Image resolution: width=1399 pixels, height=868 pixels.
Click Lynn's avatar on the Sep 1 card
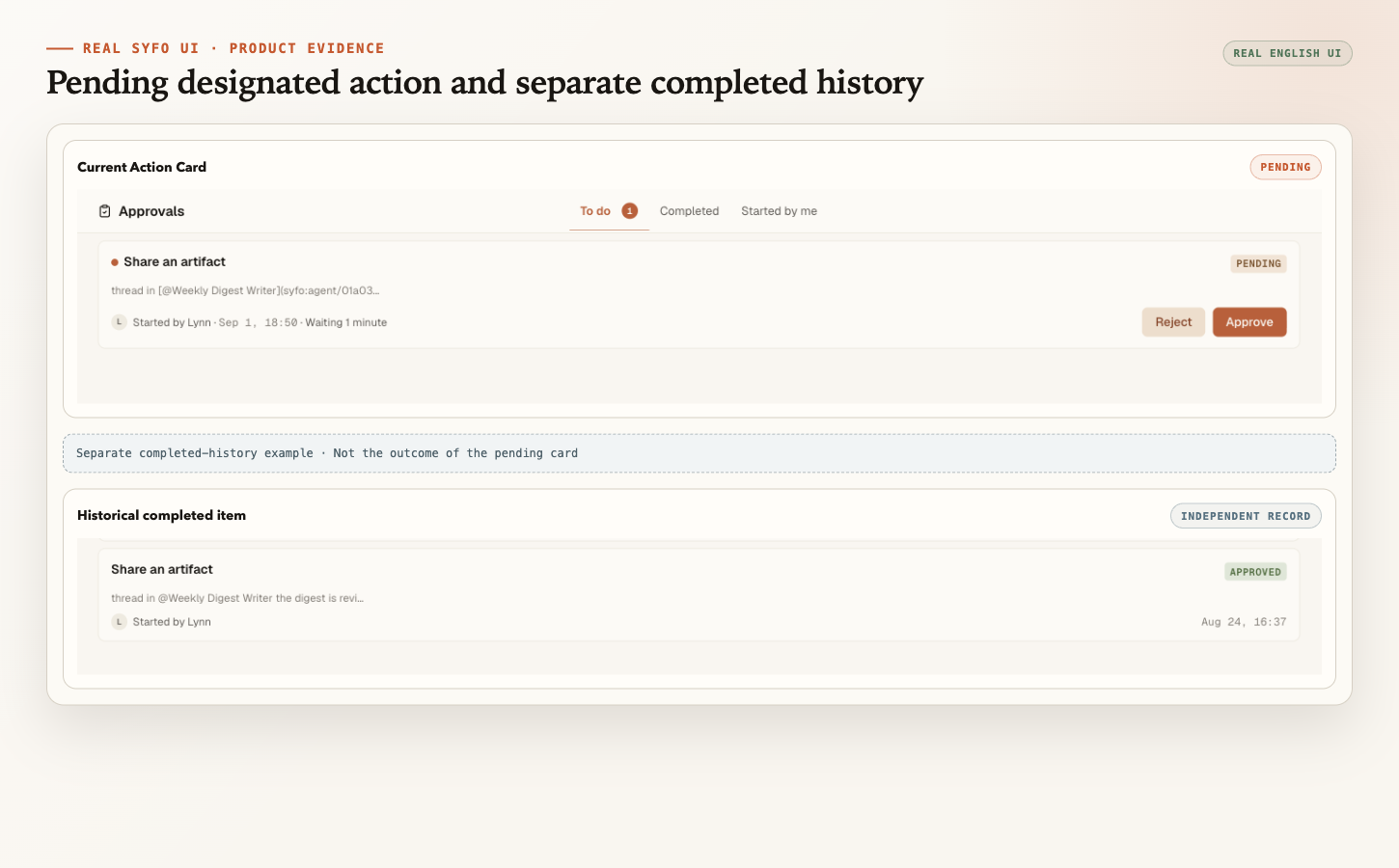pos(119,322)
